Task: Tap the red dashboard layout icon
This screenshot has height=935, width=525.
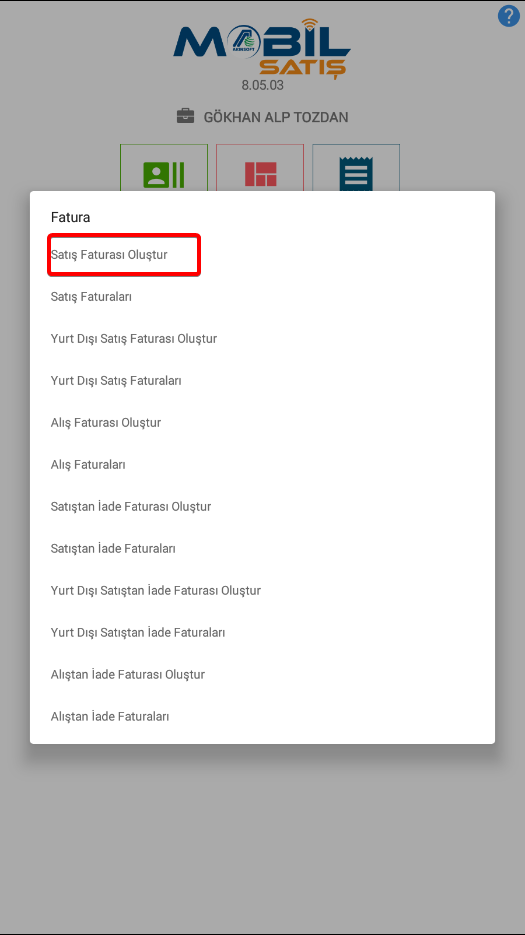Action: click(x=261, y=174)
